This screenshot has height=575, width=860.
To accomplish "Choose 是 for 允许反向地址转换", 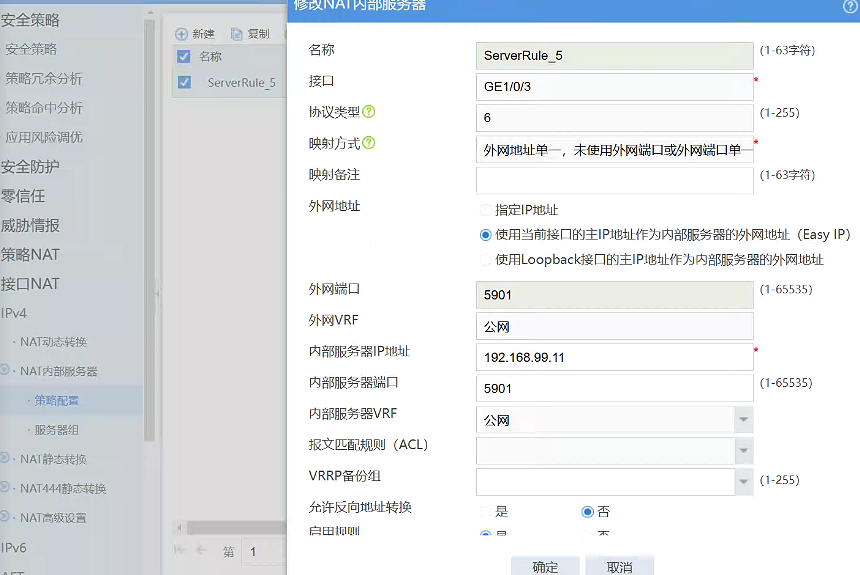I will point(485,511).
